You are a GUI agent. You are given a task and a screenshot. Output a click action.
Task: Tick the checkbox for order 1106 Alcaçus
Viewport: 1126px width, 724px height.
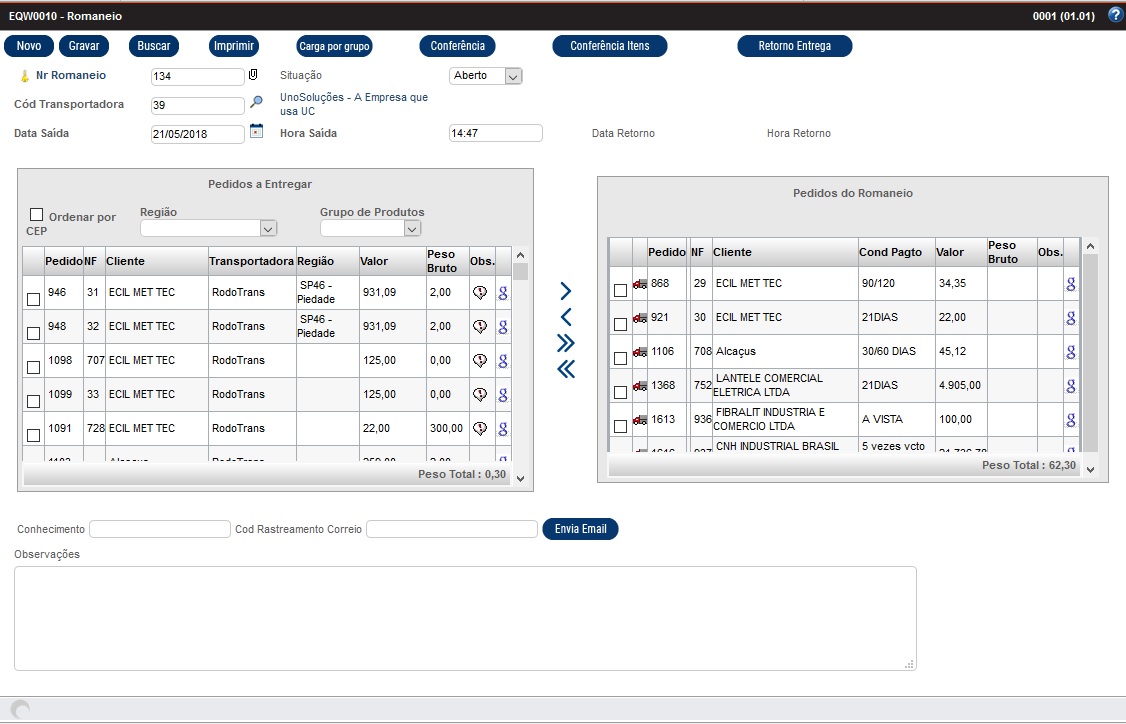point(620,358)
